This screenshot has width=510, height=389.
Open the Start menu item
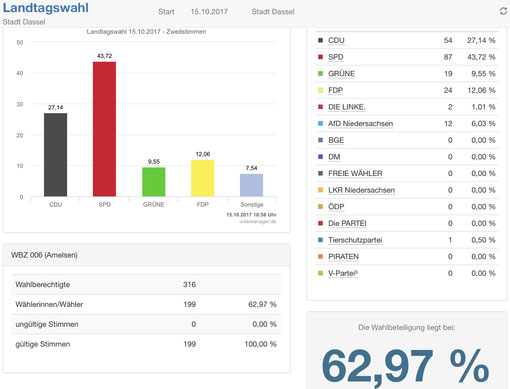[x=166, y=12]
